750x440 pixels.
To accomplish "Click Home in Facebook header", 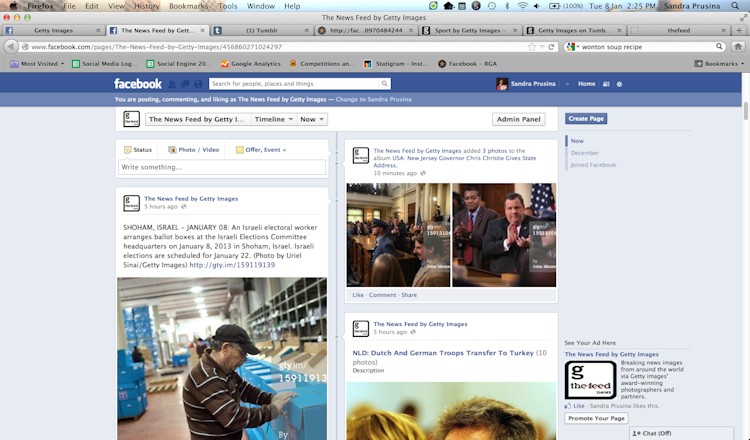I will 586,84.
